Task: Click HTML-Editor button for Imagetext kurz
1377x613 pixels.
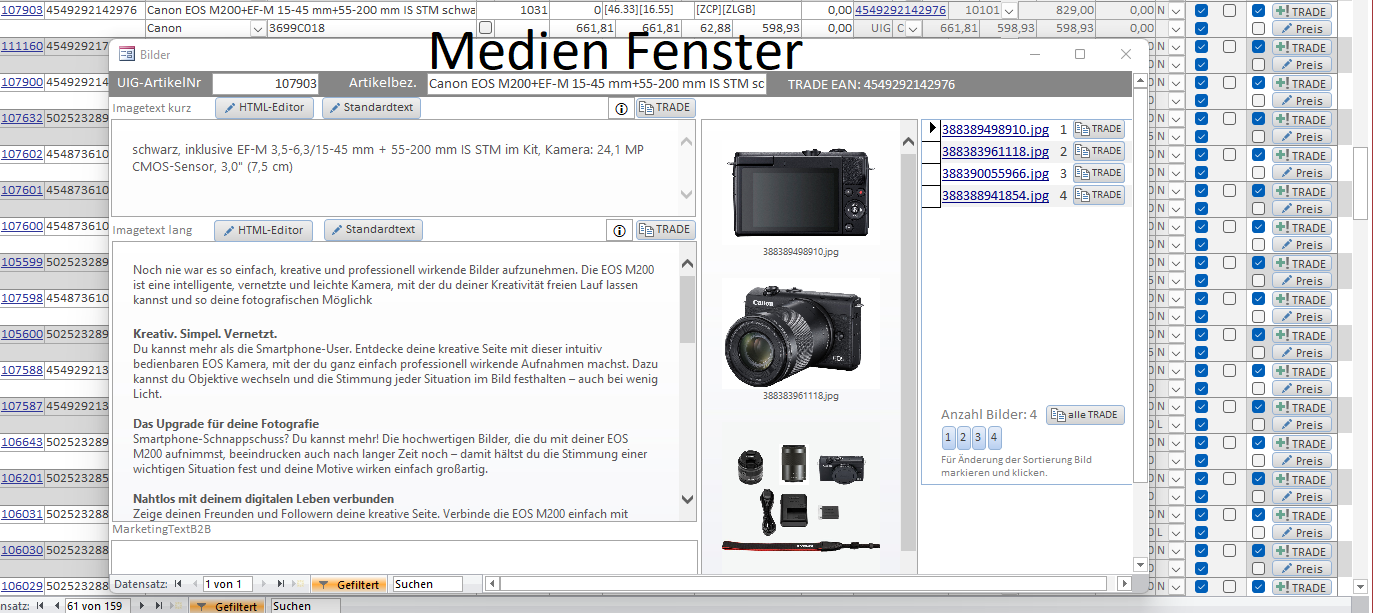Action: [264, 108]
